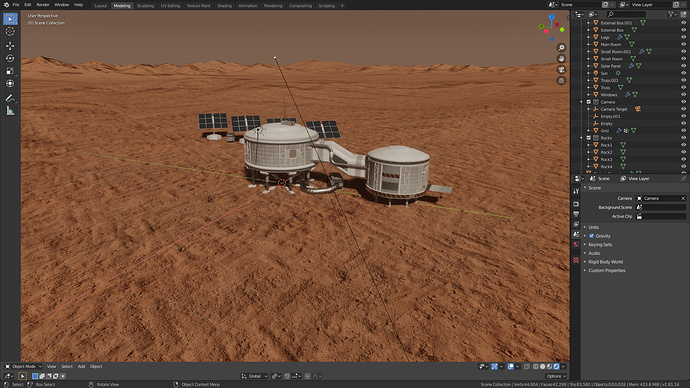Open the Object Mode dropdown
This screenshot has height=388, width=690.
pyautogui.click(x=23, y=366)
